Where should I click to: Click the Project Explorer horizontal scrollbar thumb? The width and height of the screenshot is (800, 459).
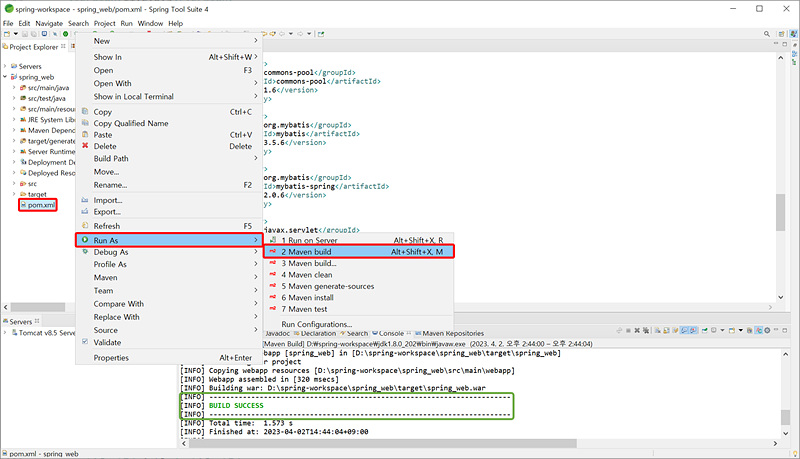(38, 307)
